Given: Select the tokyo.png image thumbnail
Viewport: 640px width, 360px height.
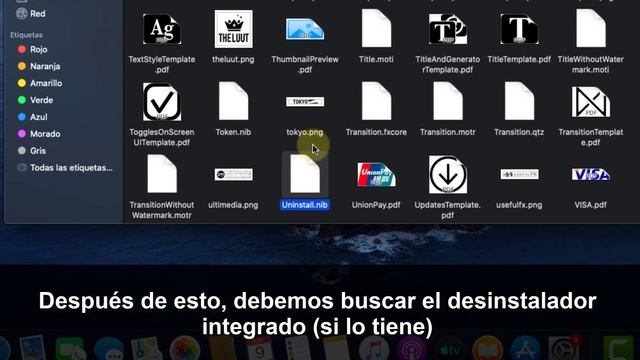Looking at the screenshot, I should (x=305, y=102).
